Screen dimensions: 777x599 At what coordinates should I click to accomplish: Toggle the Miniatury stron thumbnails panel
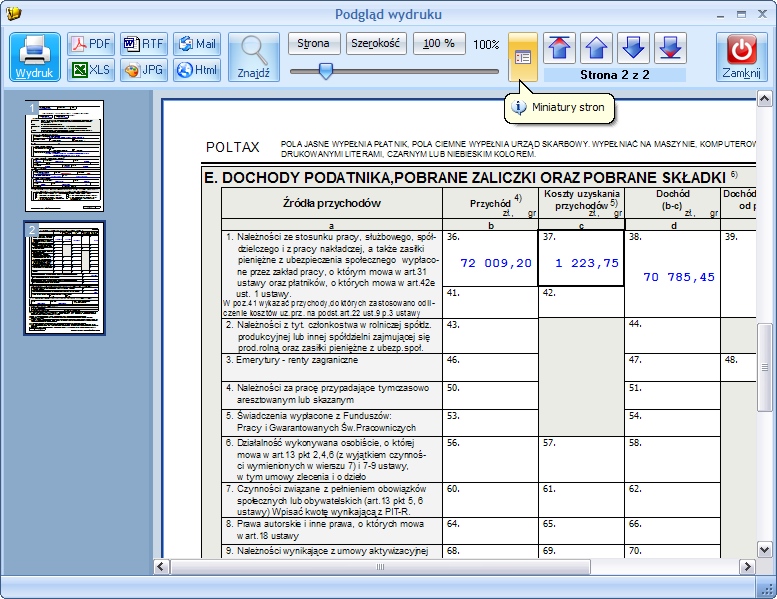tap(523, 57)
